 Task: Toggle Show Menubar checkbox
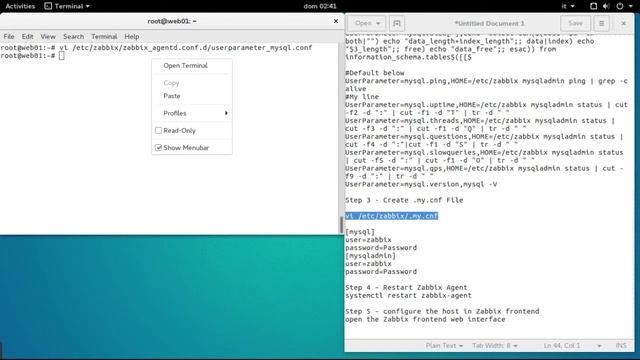point(158,147)
